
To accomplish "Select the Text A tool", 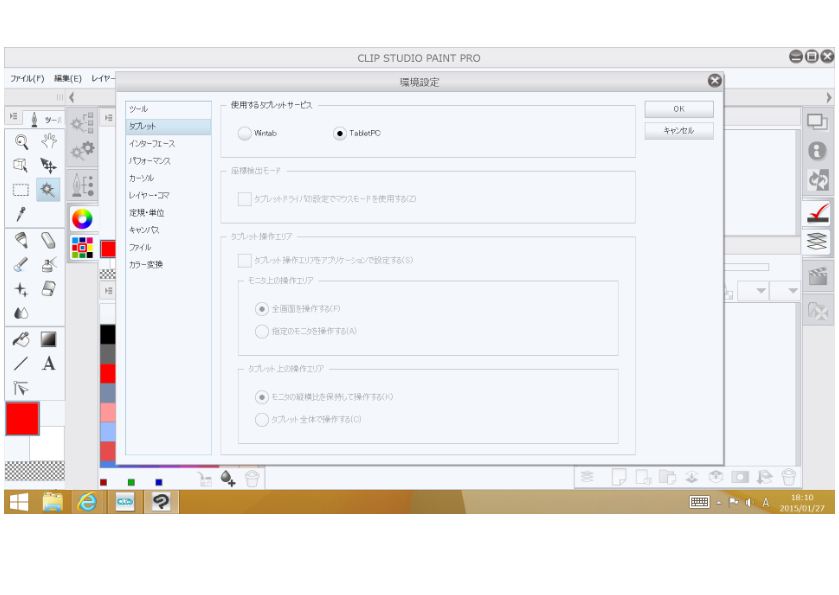I will (49, 364).
